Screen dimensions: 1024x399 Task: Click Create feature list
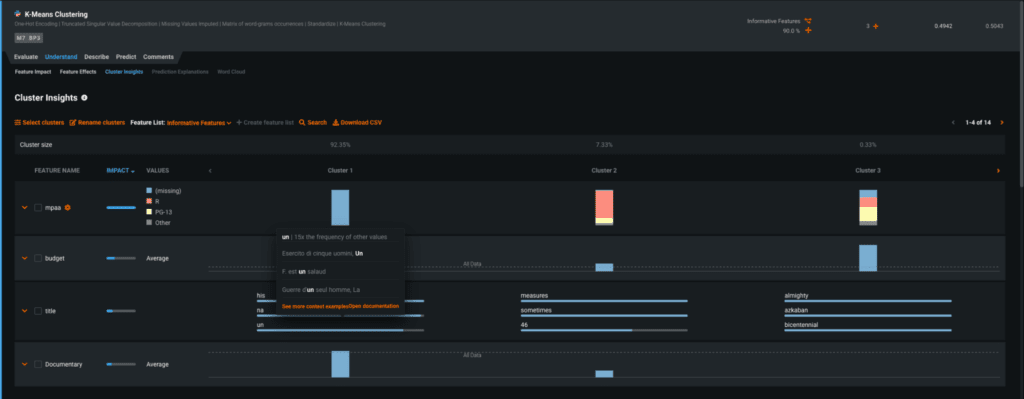point(265,122)
